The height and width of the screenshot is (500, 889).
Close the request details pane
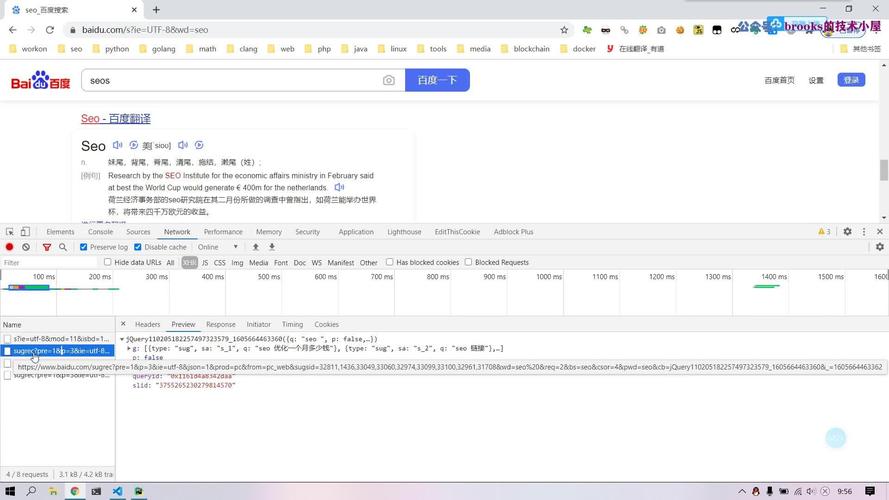click(123, 324)
